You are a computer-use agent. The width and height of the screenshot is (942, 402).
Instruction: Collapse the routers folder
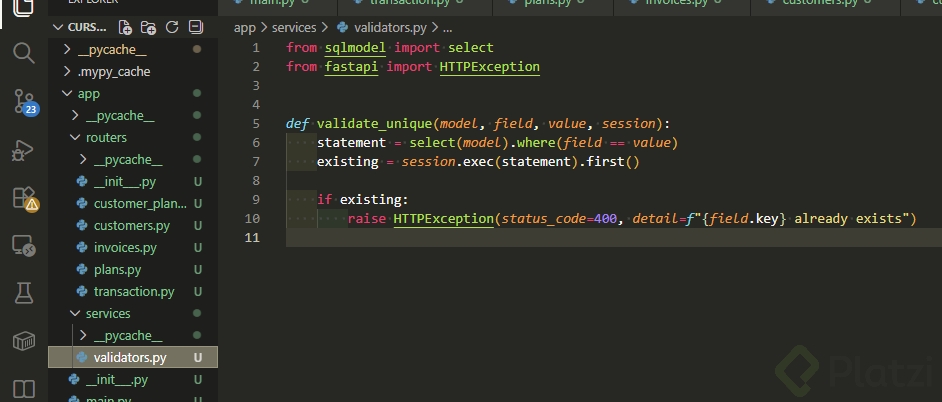click(105, 138)
